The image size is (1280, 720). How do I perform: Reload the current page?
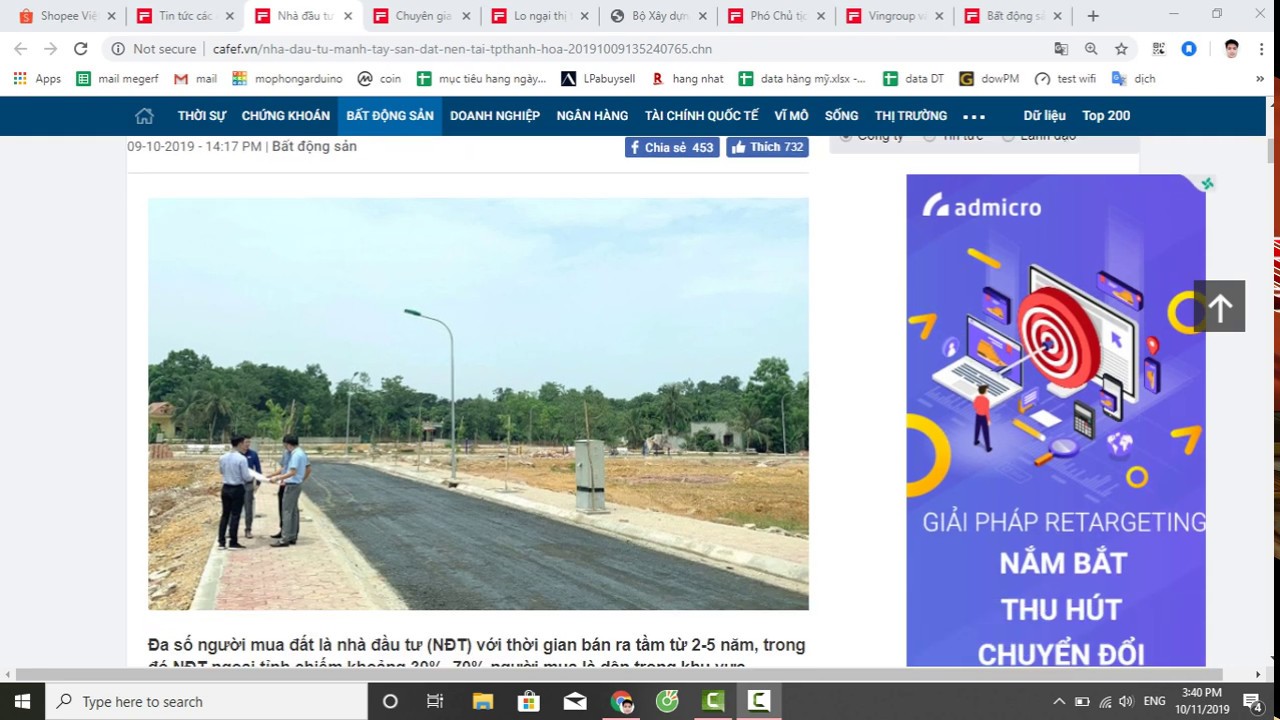pyautogui.click(x=81, y=49)
